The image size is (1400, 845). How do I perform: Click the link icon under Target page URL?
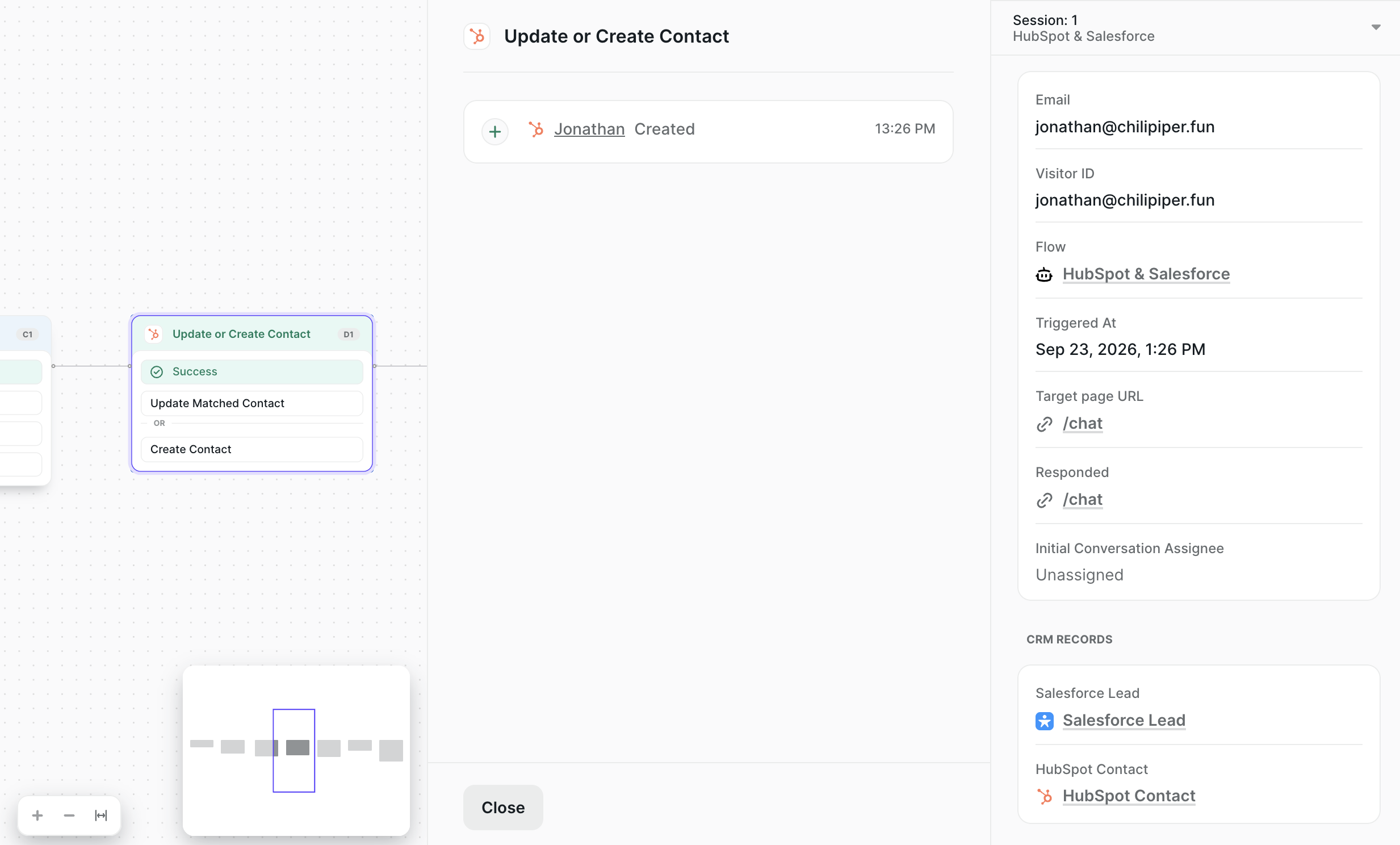[1044, 424]
